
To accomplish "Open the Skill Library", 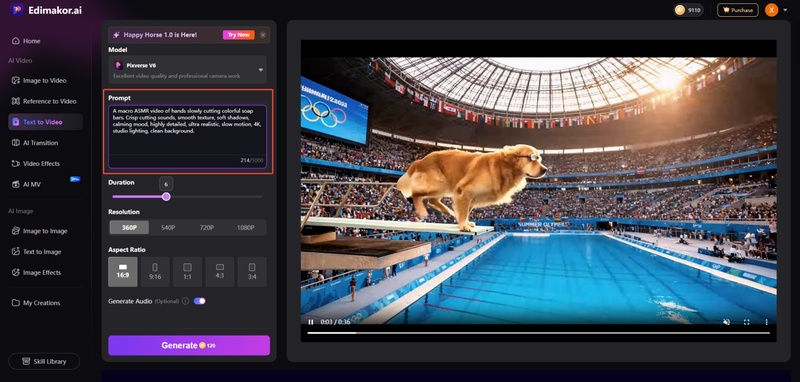I will 44,361.
